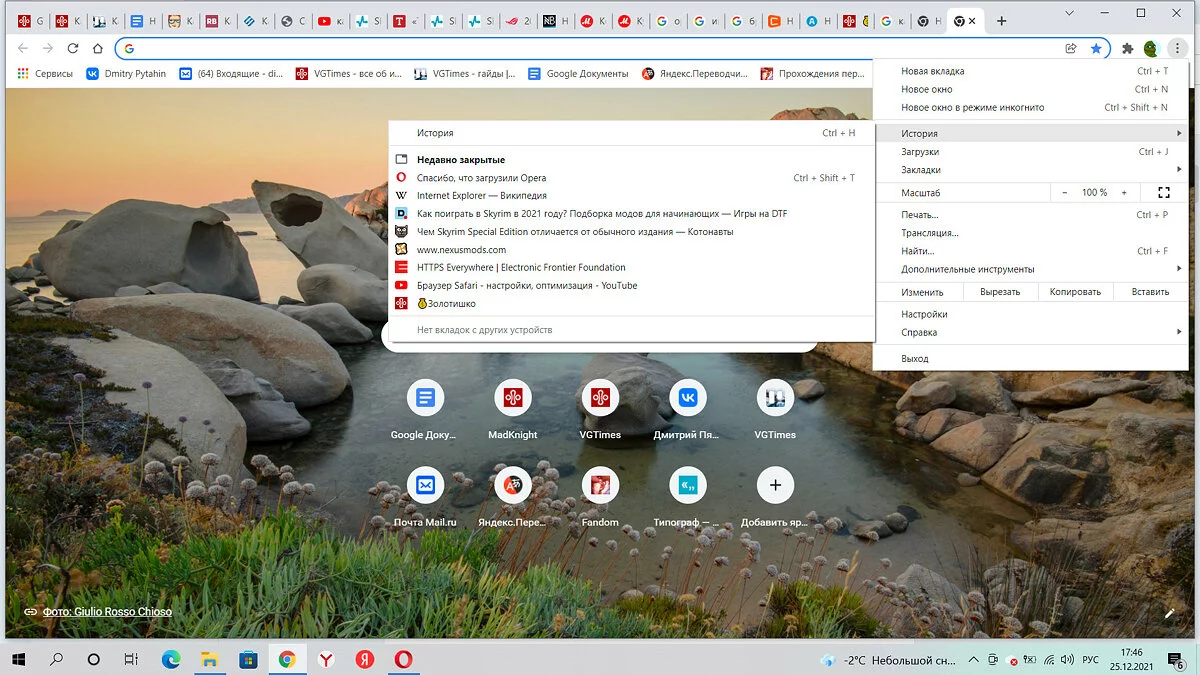This screenshot has width=1200, height=675.
Task: Click the customize page pencil icon
Action: coord(1170,612)
